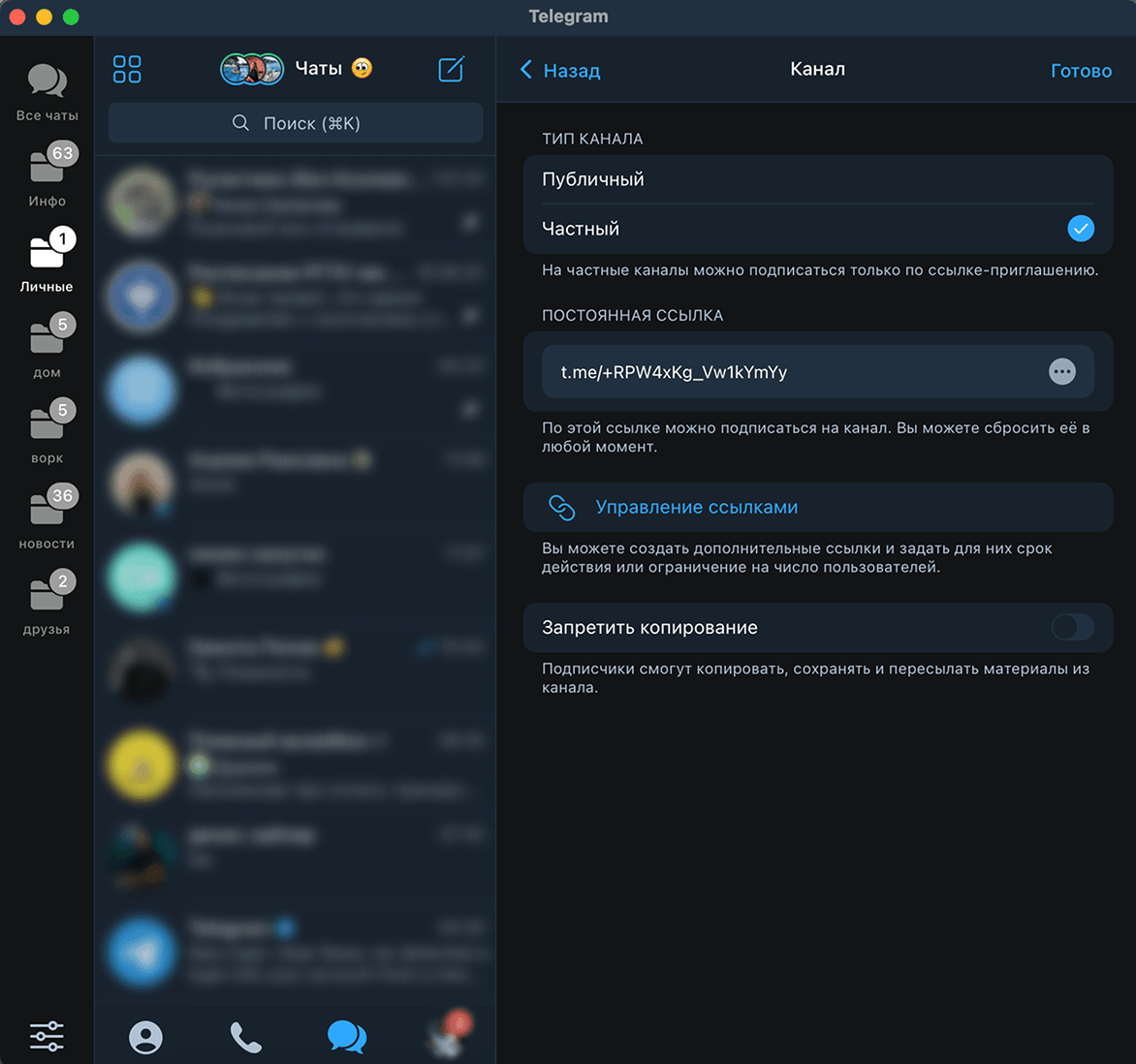Confirm changes with Готово
The width and height of the screenshot is (1136, 1064).
click(1081, 71)
